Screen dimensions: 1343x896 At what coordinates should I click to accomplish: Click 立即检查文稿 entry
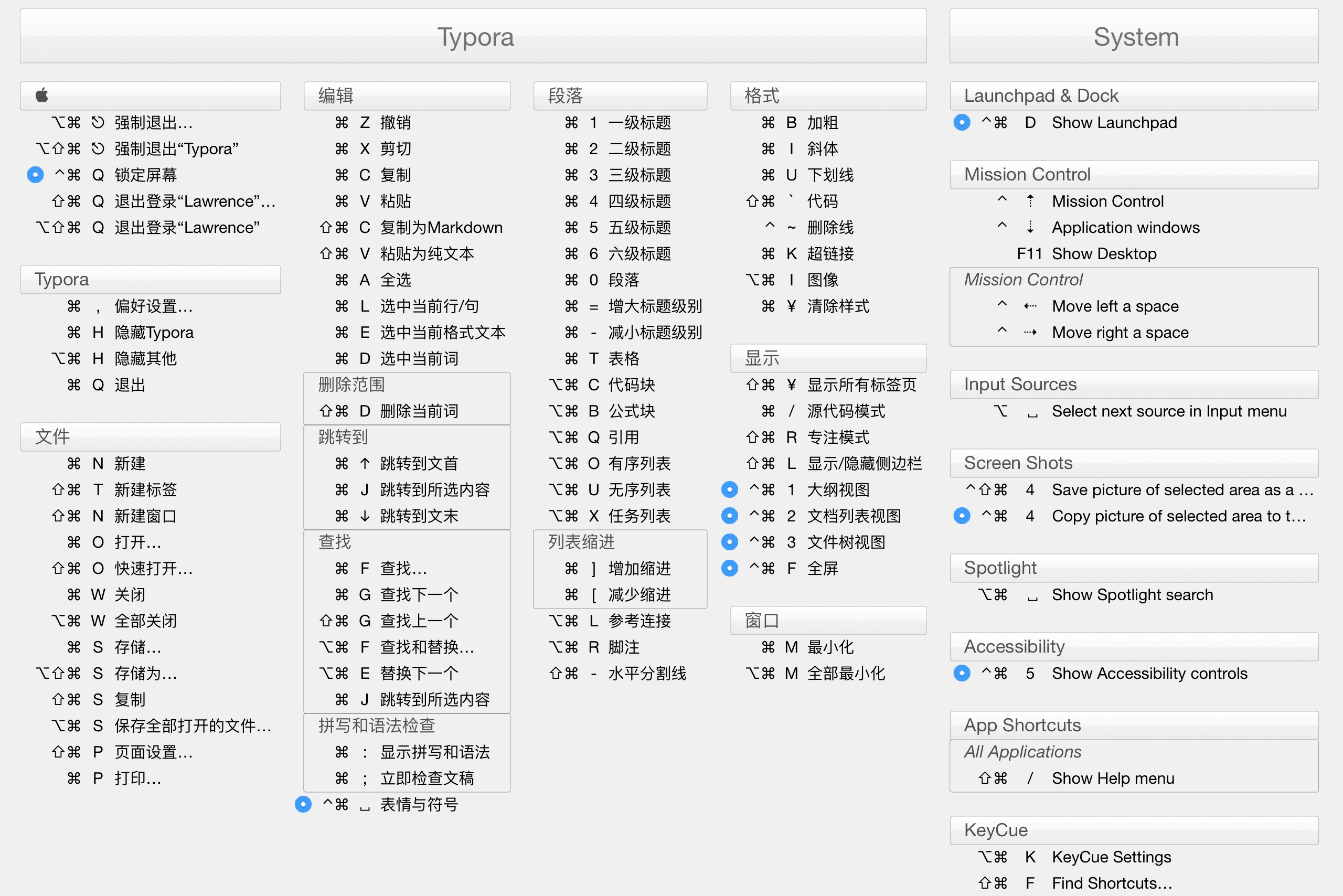pos(404,778)
